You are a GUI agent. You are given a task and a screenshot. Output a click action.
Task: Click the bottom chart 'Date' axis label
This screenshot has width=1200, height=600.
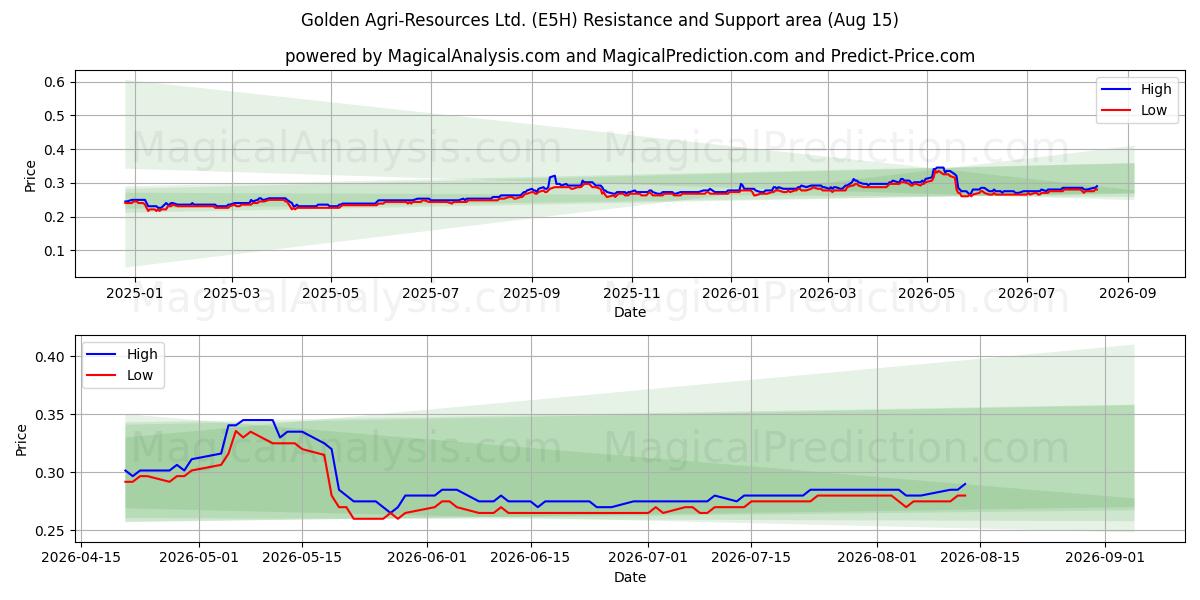coord(630,577)
